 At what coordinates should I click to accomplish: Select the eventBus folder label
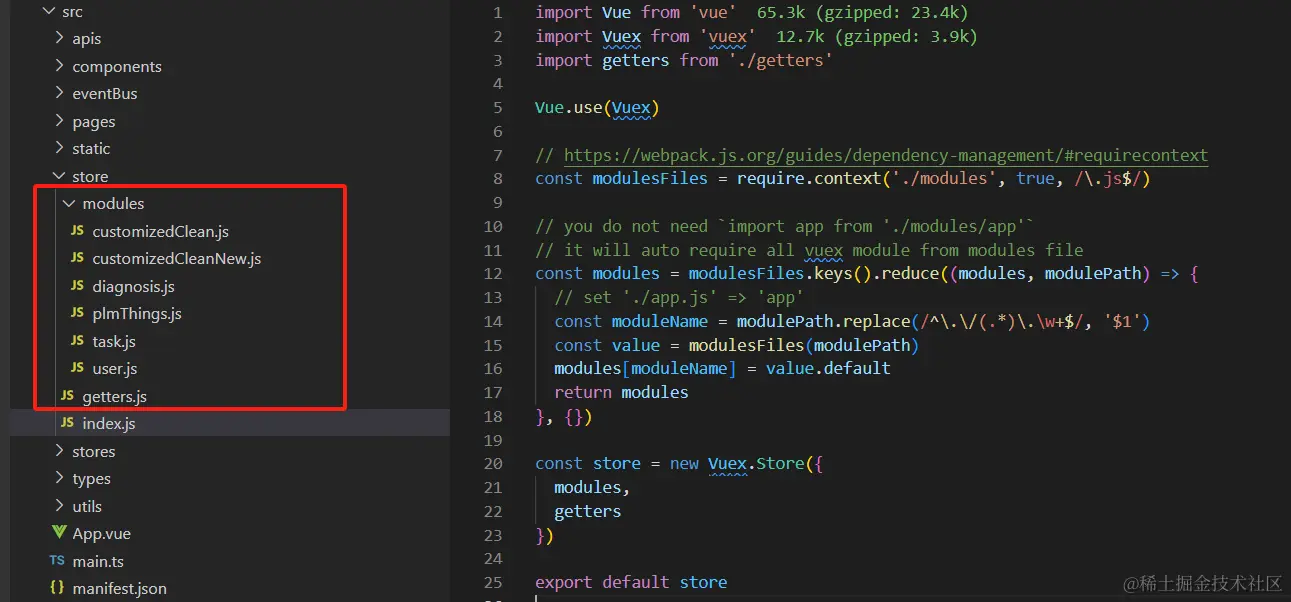point(105,94)
